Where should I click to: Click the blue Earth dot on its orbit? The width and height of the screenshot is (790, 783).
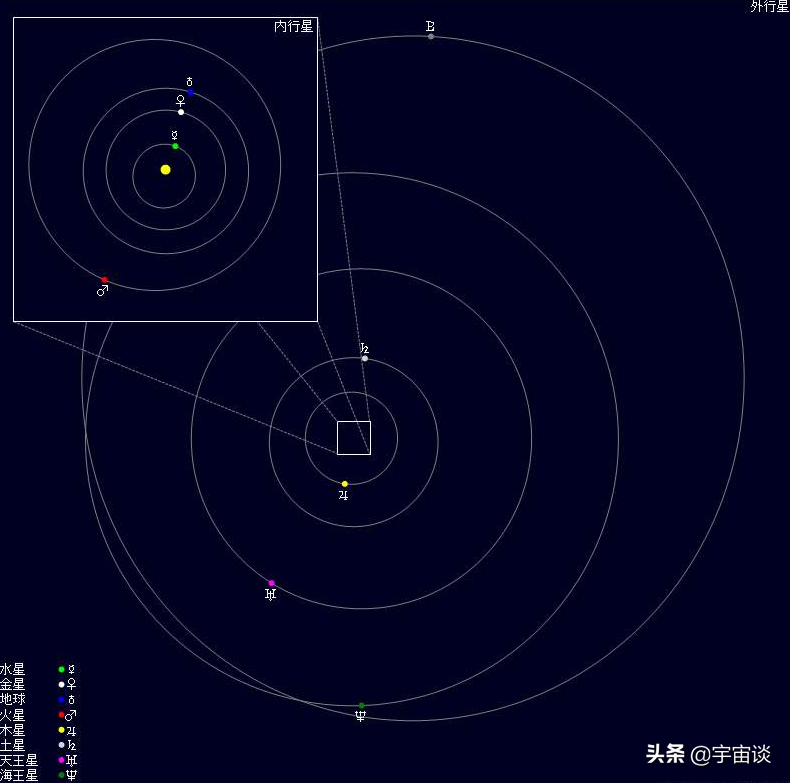pos(190,93)
